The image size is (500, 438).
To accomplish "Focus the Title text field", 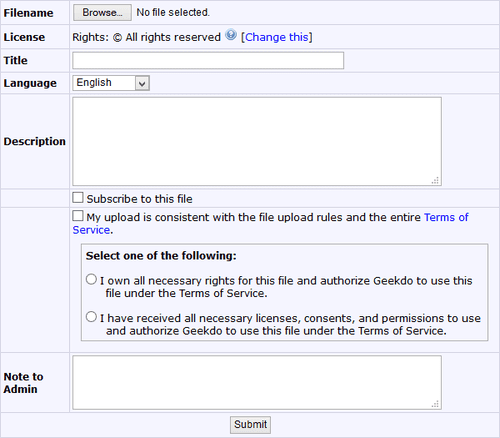I will click(208, 60).
